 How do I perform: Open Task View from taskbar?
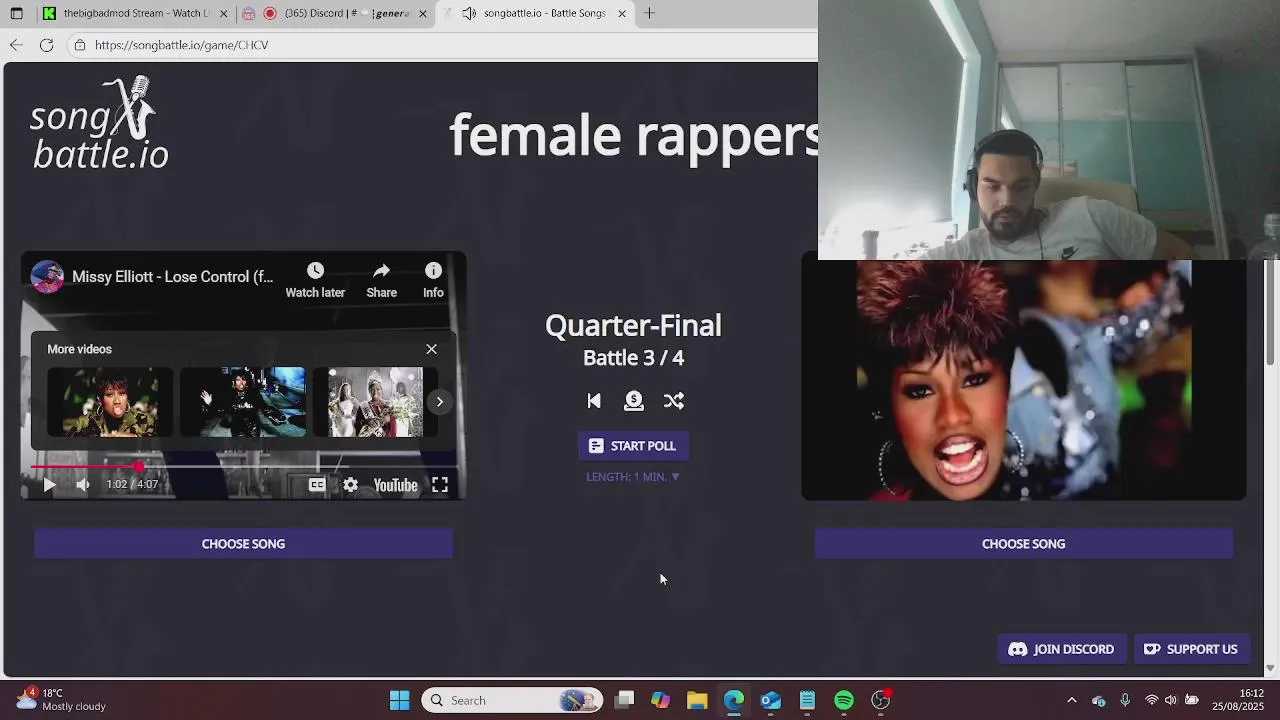(624, 700)
